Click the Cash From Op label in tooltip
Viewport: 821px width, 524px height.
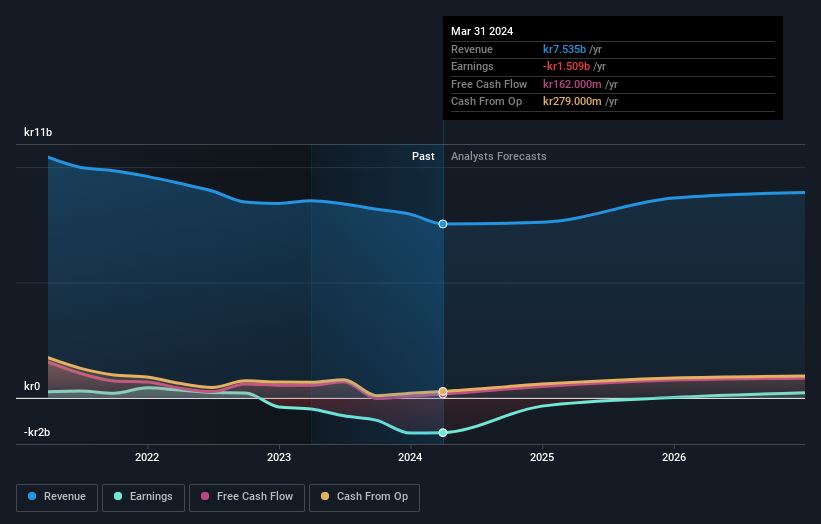pos(486,102)
